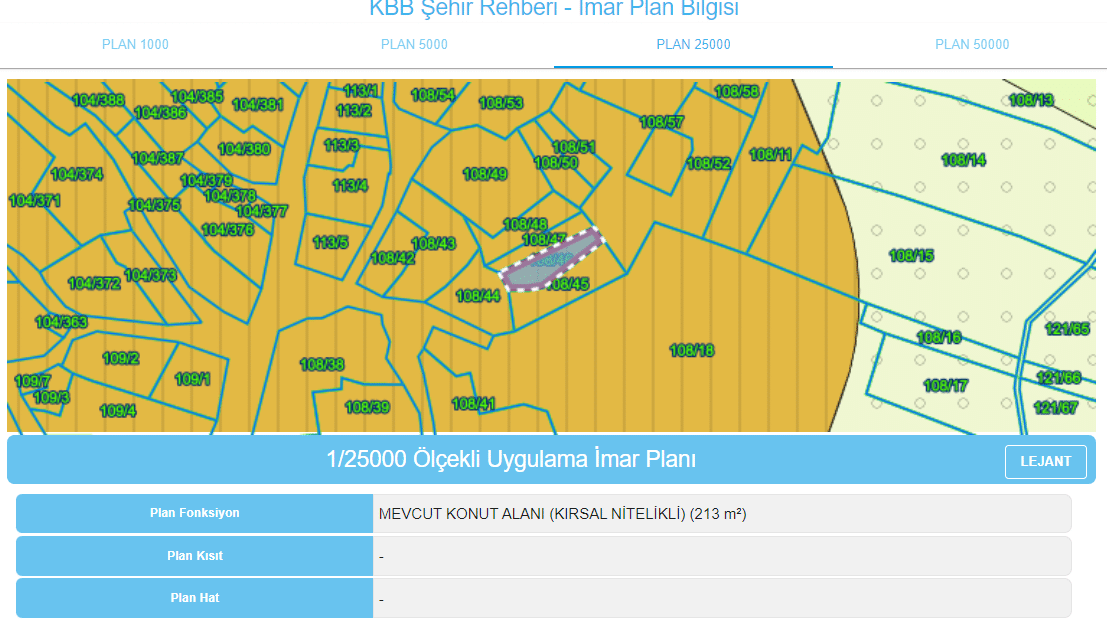Click parcel 108/15 on the map
The height and width of the screenshot is (636, 1107).
click(x=911, y=256)
